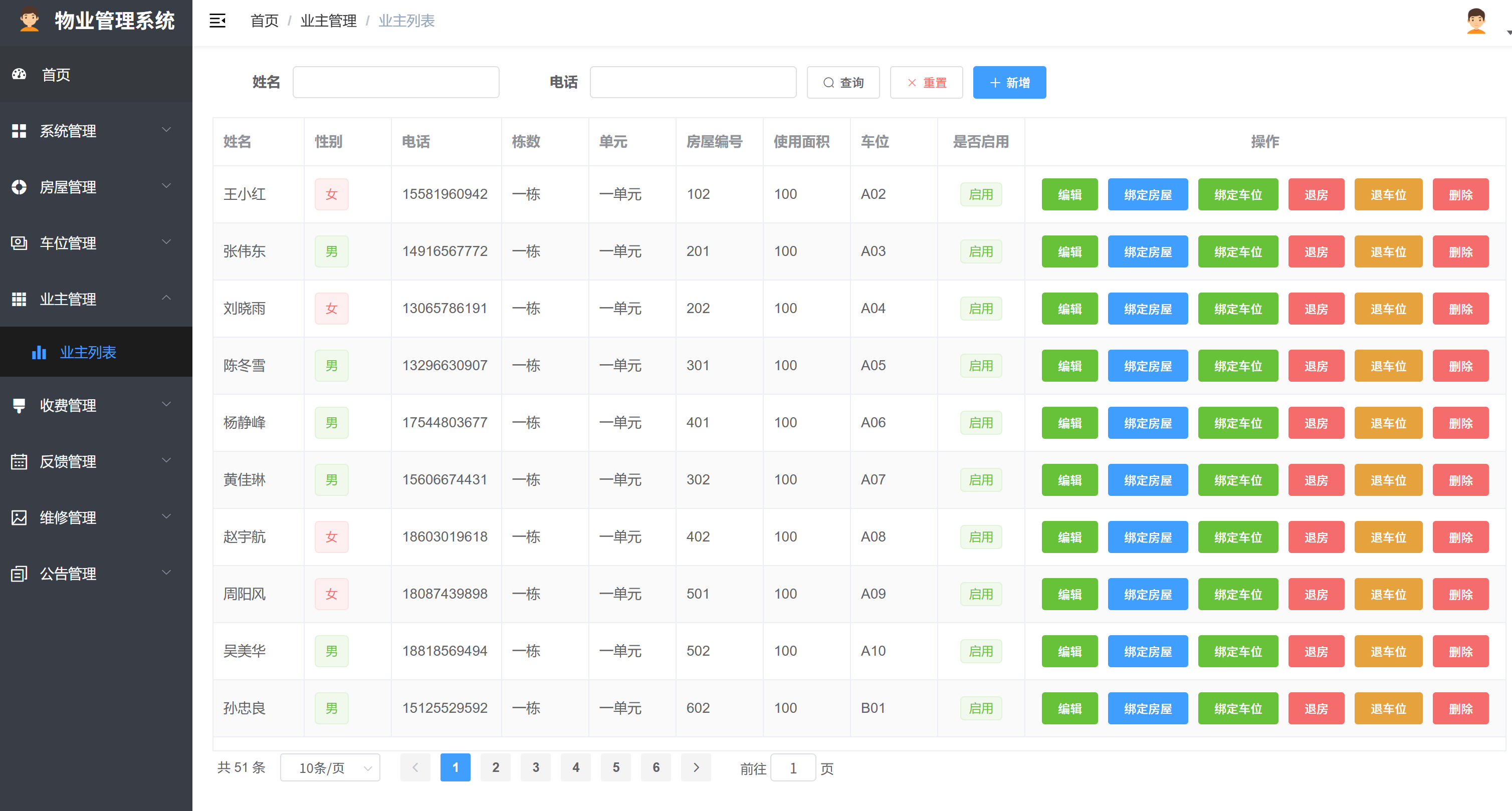
Task: Click the icon beside 车位管理
Action: coord(20,242)
